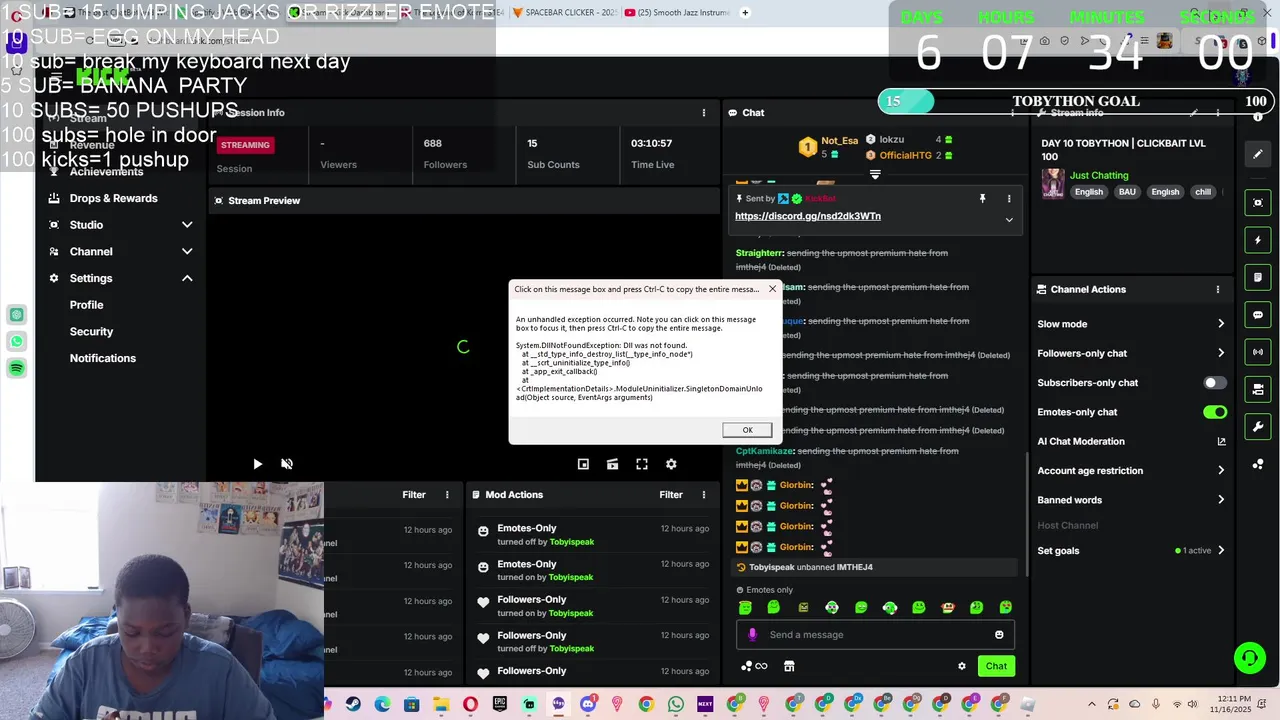Open Achievements in sidebar
The width and height of the screenshot is (1280, 720).
(107, 172)
